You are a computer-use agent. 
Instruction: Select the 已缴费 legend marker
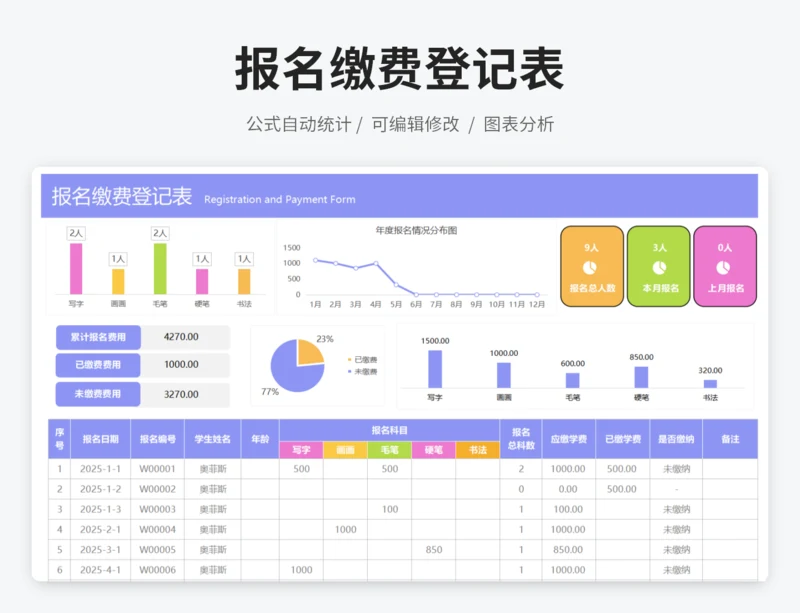(350, 359)
